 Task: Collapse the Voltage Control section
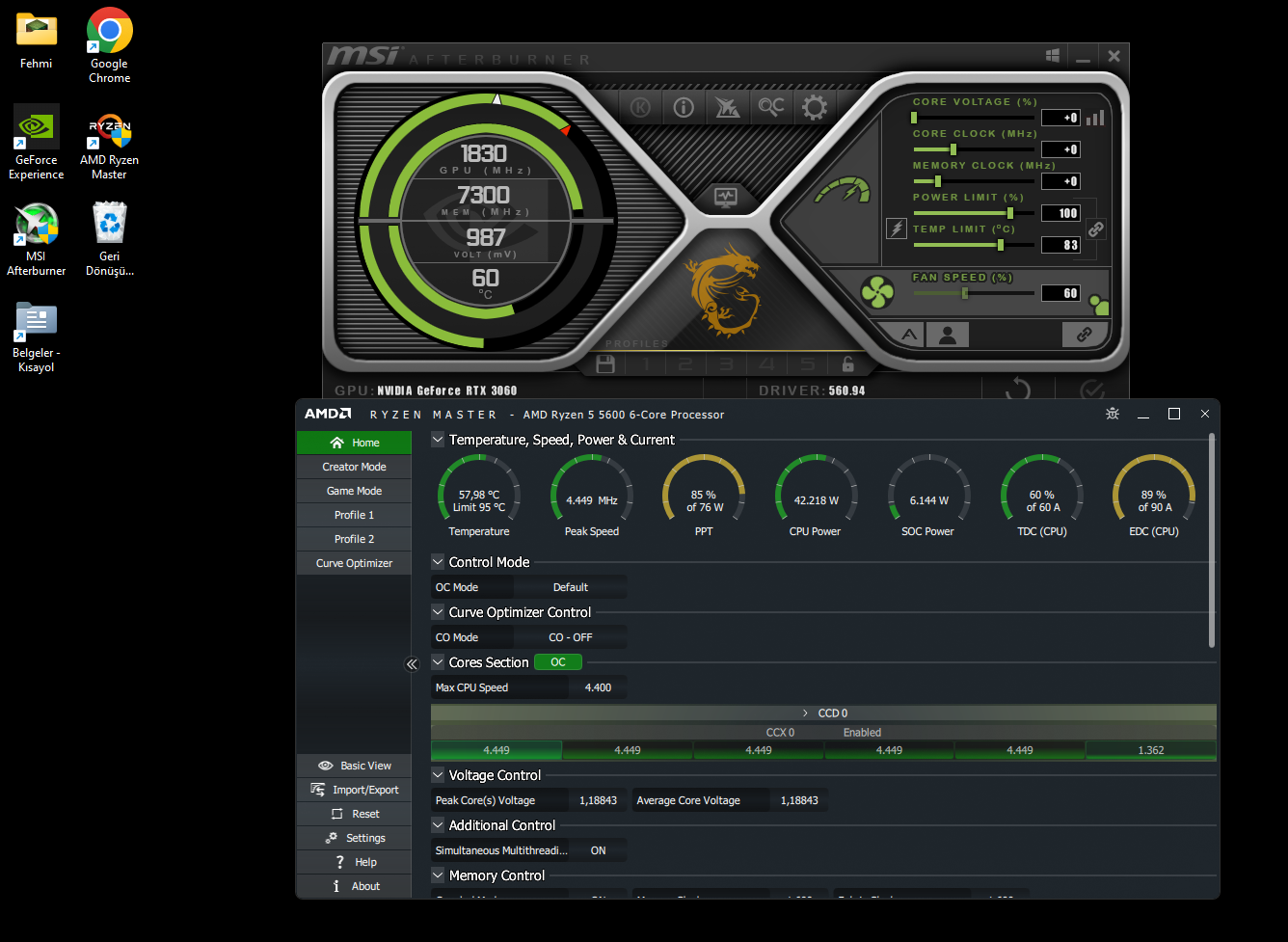[x=438, y=775]
